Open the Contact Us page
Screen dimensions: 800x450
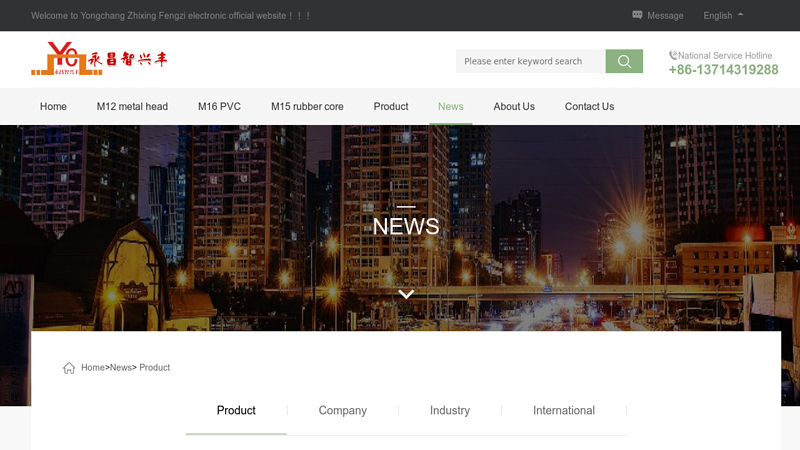(589, 107)
